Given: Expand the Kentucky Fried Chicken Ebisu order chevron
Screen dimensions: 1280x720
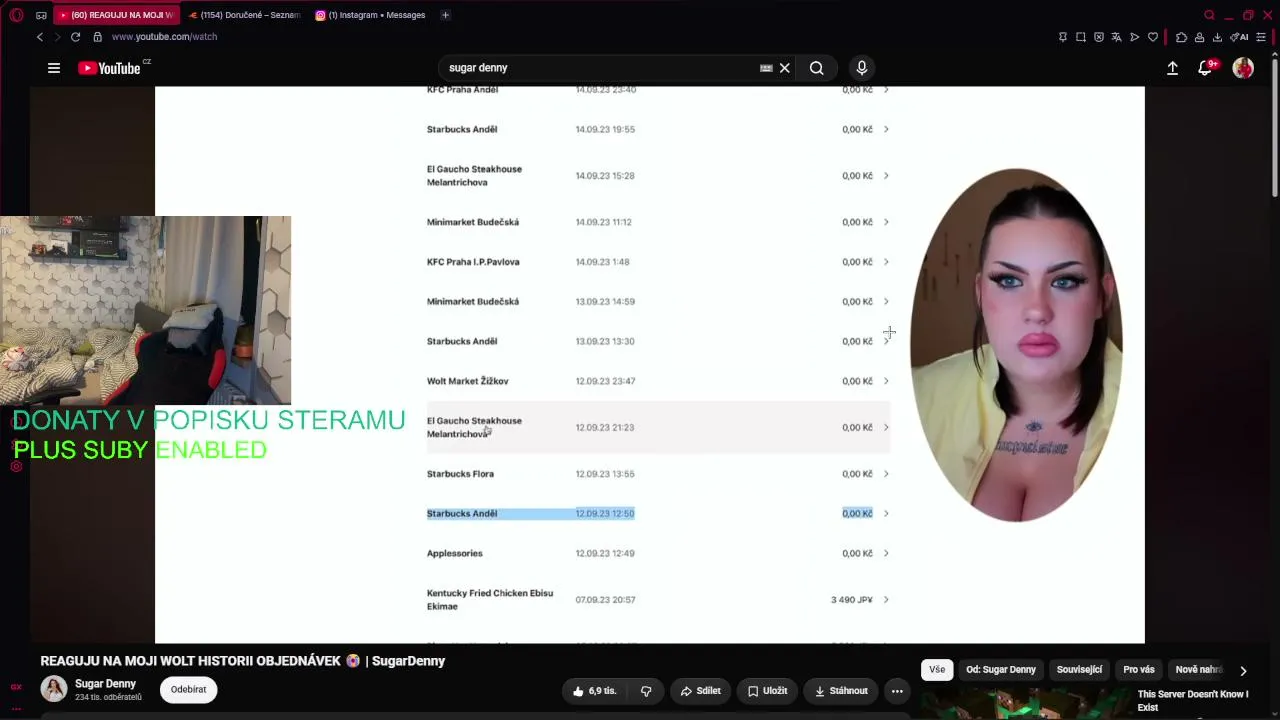Looking at the screenshot, I should (x=886, y=600).
